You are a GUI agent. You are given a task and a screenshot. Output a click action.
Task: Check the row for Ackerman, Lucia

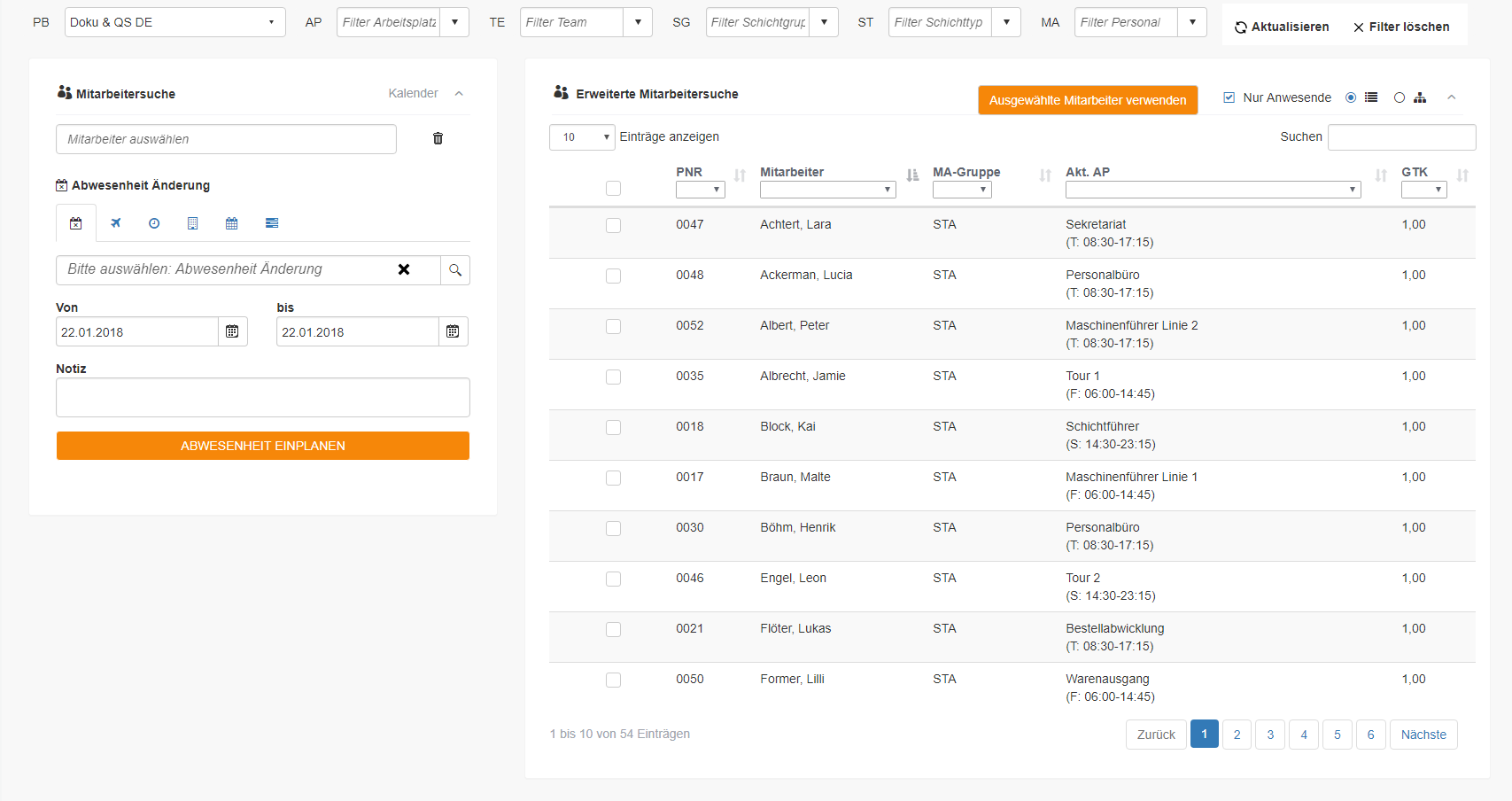pyautogui.click(x=613, y=276)
